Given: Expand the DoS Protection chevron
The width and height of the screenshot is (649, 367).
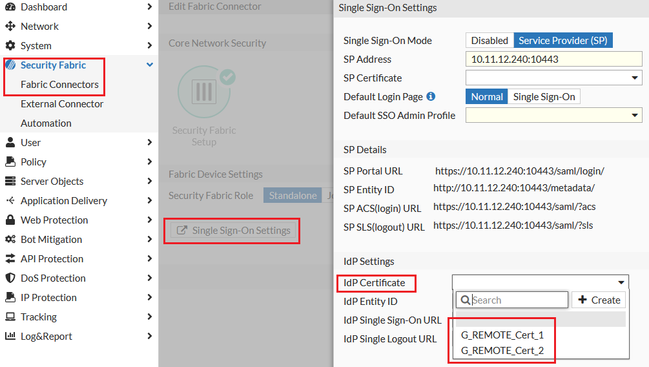Looking at the screenshot, I should click(x=150, y=278).
